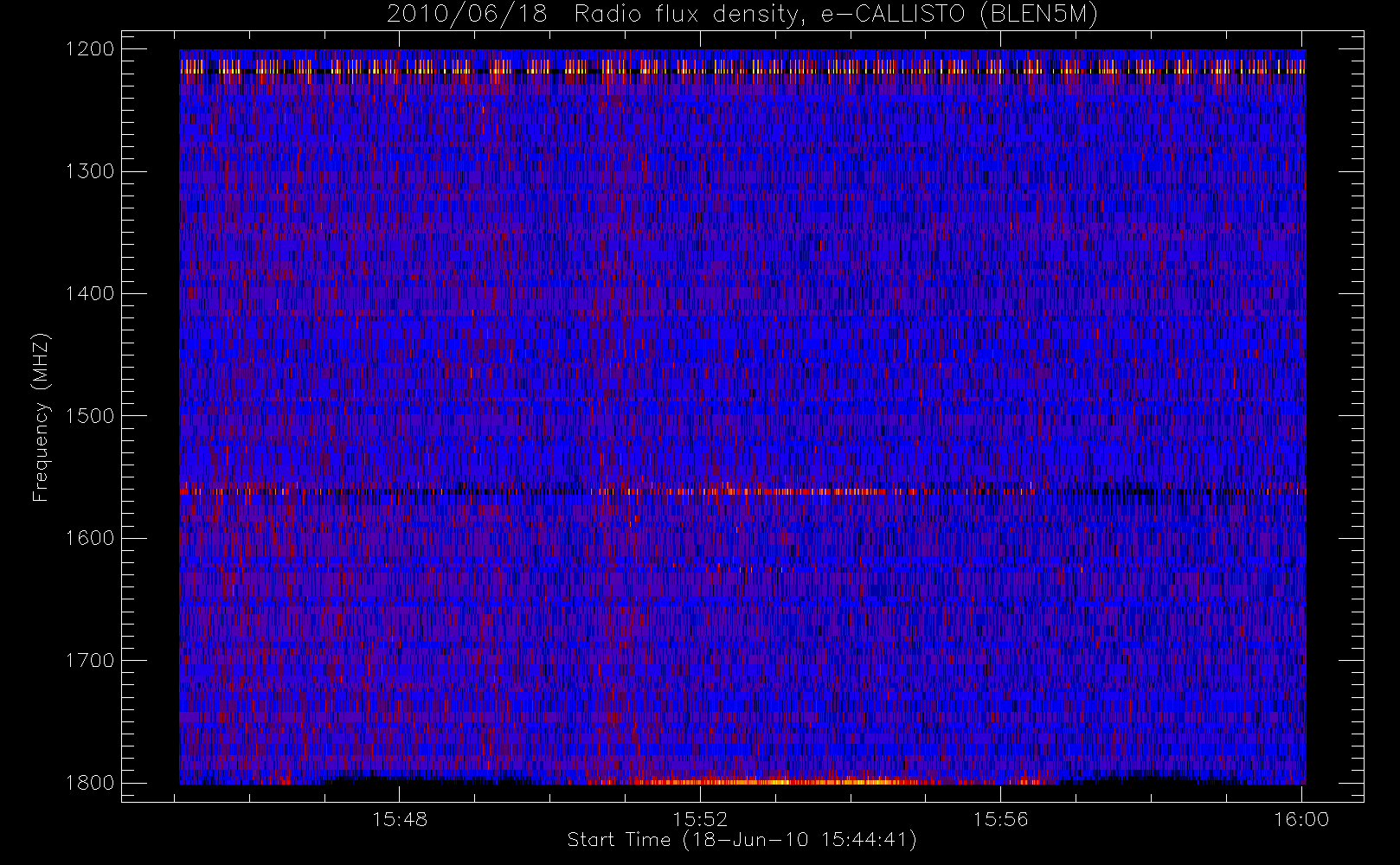This screenshot has height=865, width=1400.
Task: Click the 15:56 time tick label
Action: click(1000, 819)
